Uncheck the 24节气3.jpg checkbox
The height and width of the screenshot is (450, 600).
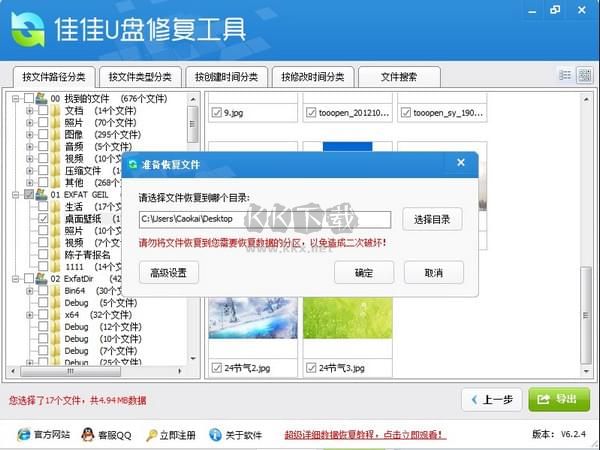(x=311, y=368)
